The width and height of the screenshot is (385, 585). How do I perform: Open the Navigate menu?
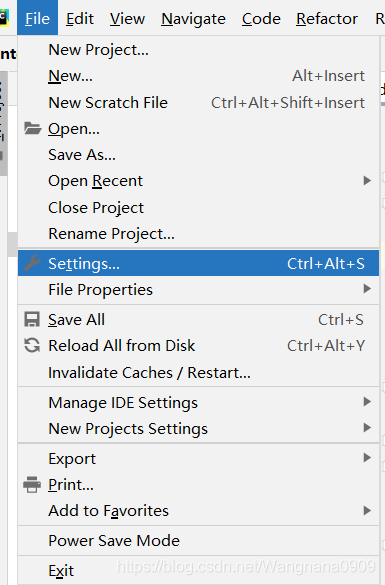click(x=193, y=18)
